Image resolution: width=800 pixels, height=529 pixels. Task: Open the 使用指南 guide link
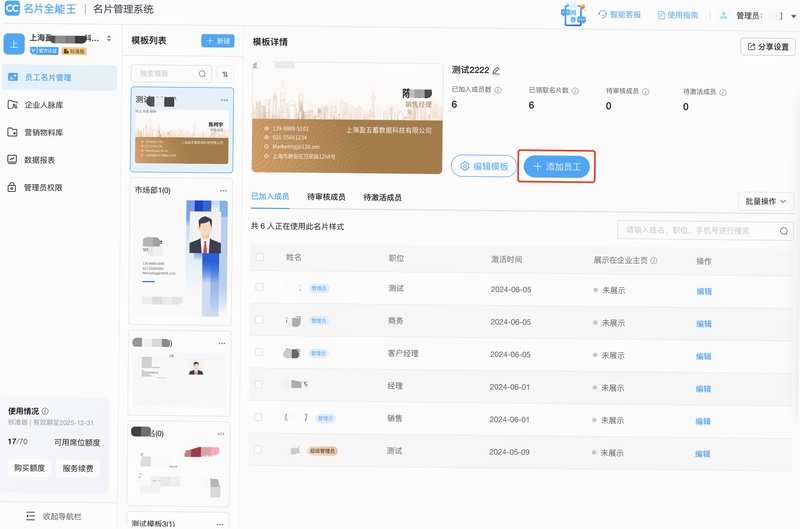point(678,15)
